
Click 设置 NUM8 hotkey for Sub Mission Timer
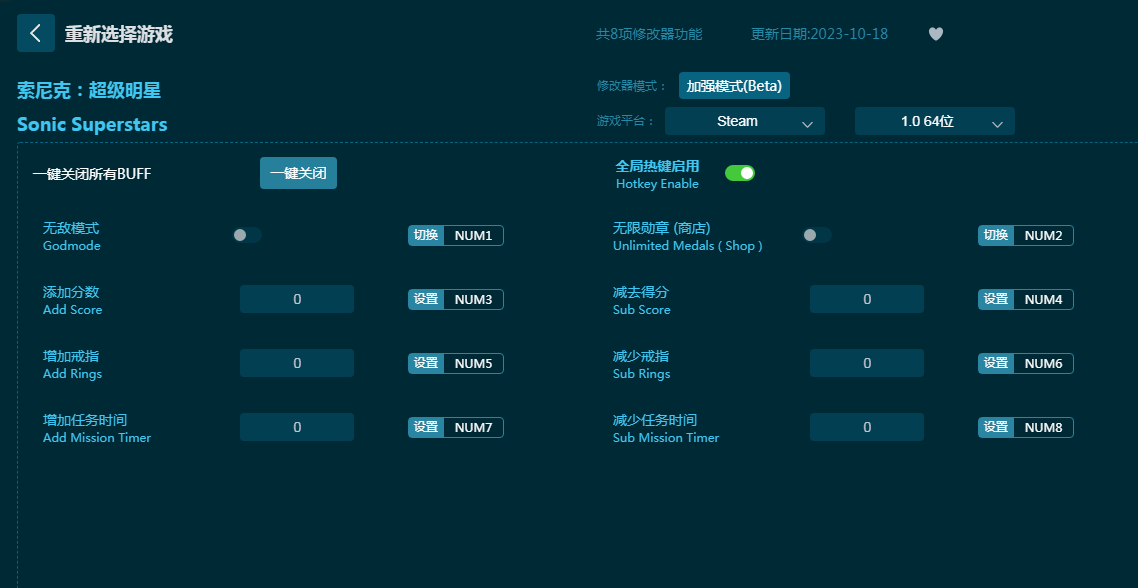click(x=1026, y=428)
